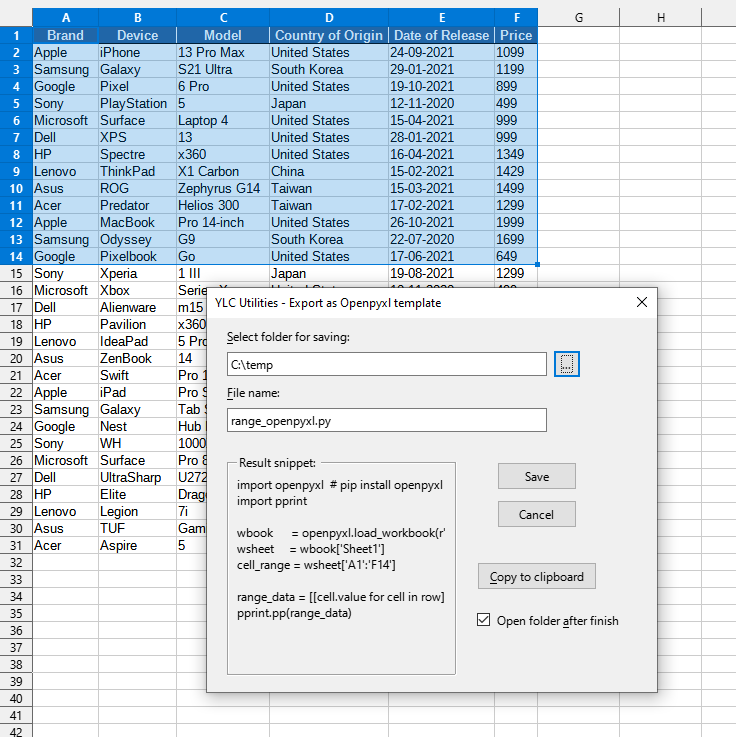The height and width of the screenshot is (737, 736).
Task: Select column B header
Action: (137, 17)
